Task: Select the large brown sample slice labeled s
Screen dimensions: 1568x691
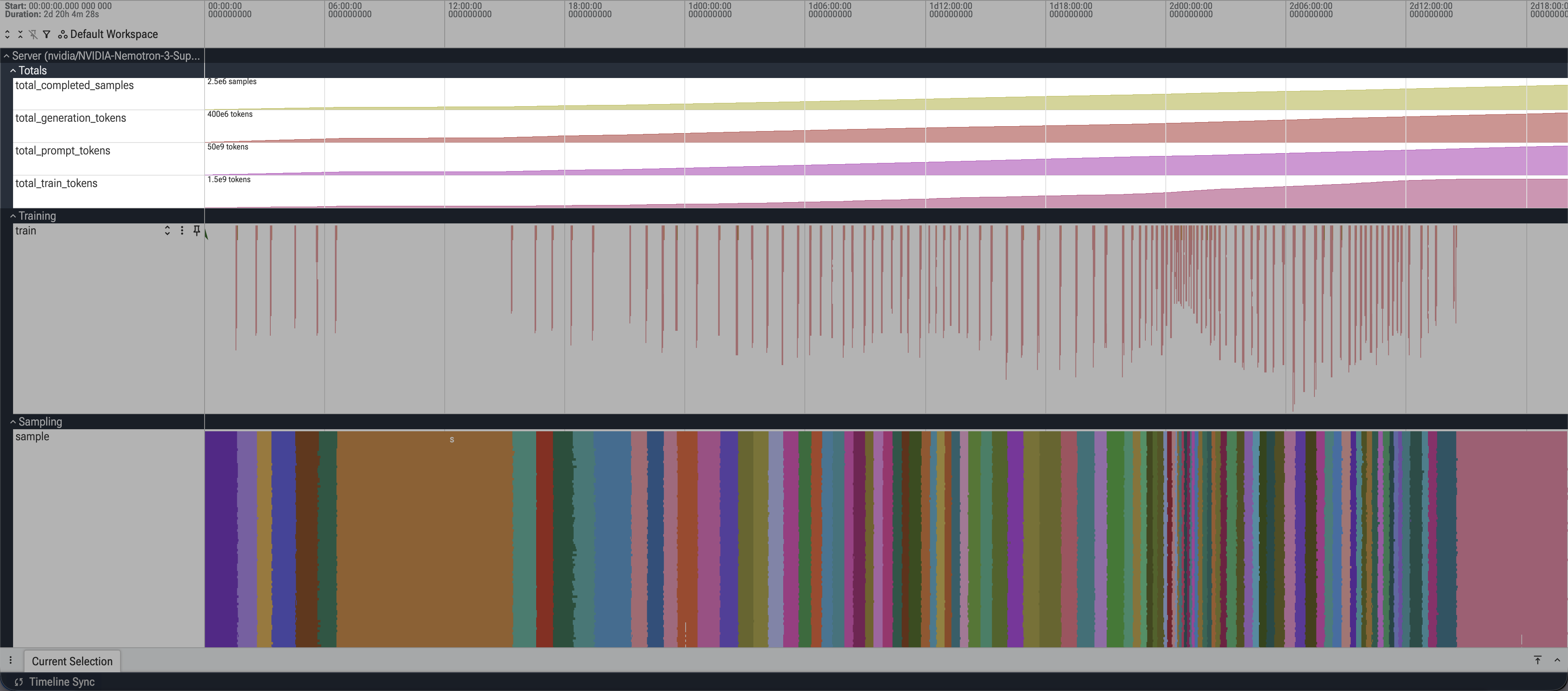Action: coord(424,539)
